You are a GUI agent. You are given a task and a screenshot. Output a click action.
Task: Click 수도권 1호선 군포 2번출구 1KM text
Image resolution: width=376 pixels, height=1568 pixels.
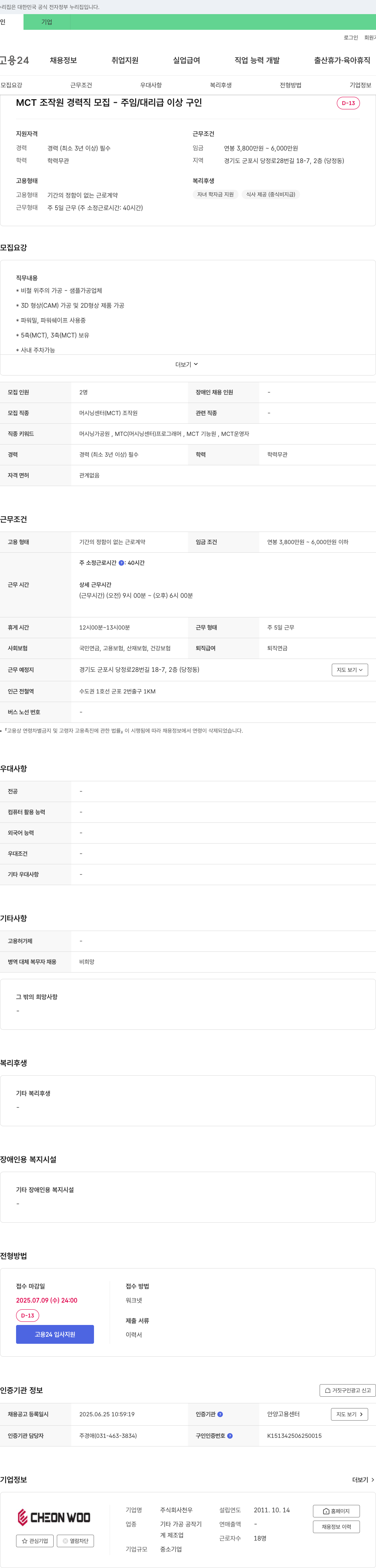tap(117, 691)
